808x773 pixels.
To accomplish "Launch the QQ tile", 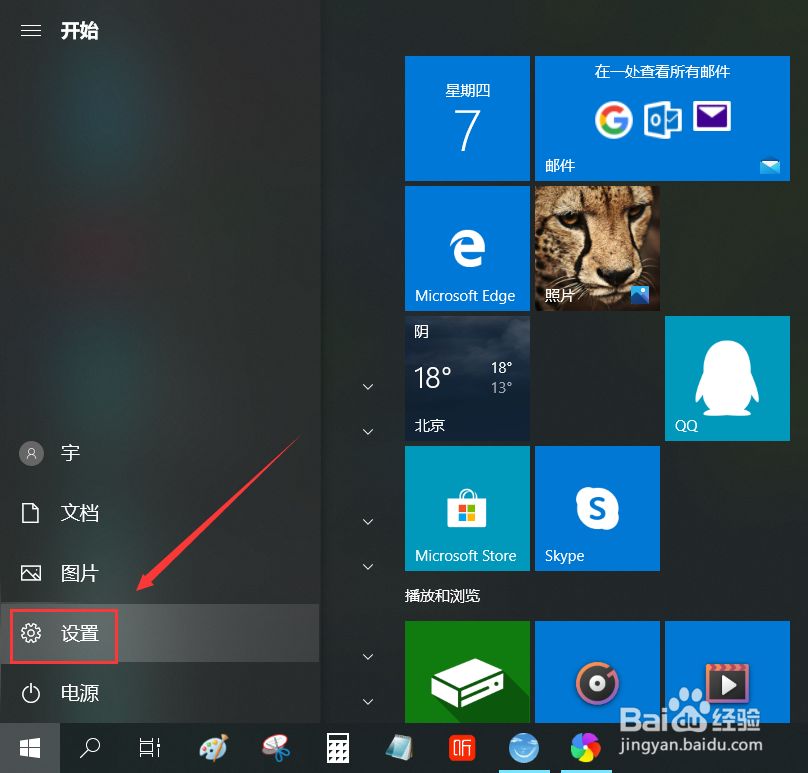I will tap(728, 378).
